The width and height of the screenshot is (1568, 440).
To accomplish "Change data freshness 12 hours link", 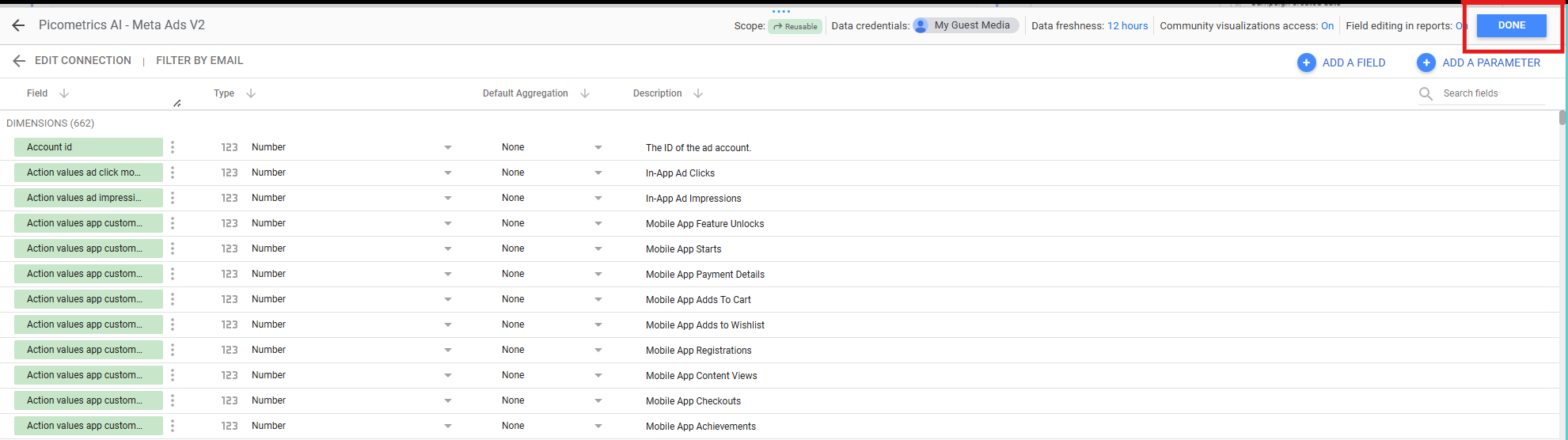I will click(x=1127, y=26).
